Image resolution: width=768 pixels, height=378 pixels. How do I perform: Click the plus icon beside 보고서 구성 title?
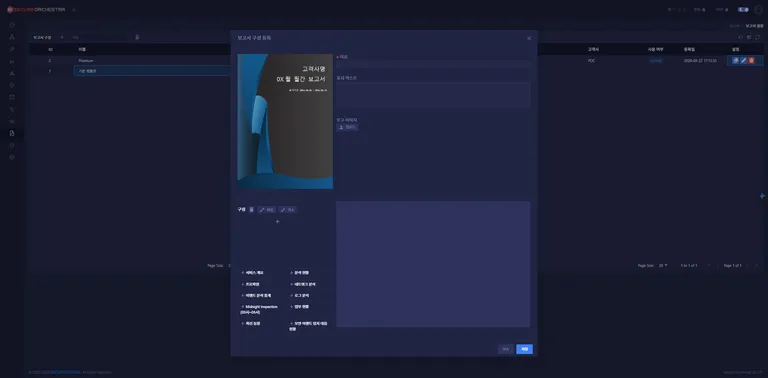(x=62, y=37)
